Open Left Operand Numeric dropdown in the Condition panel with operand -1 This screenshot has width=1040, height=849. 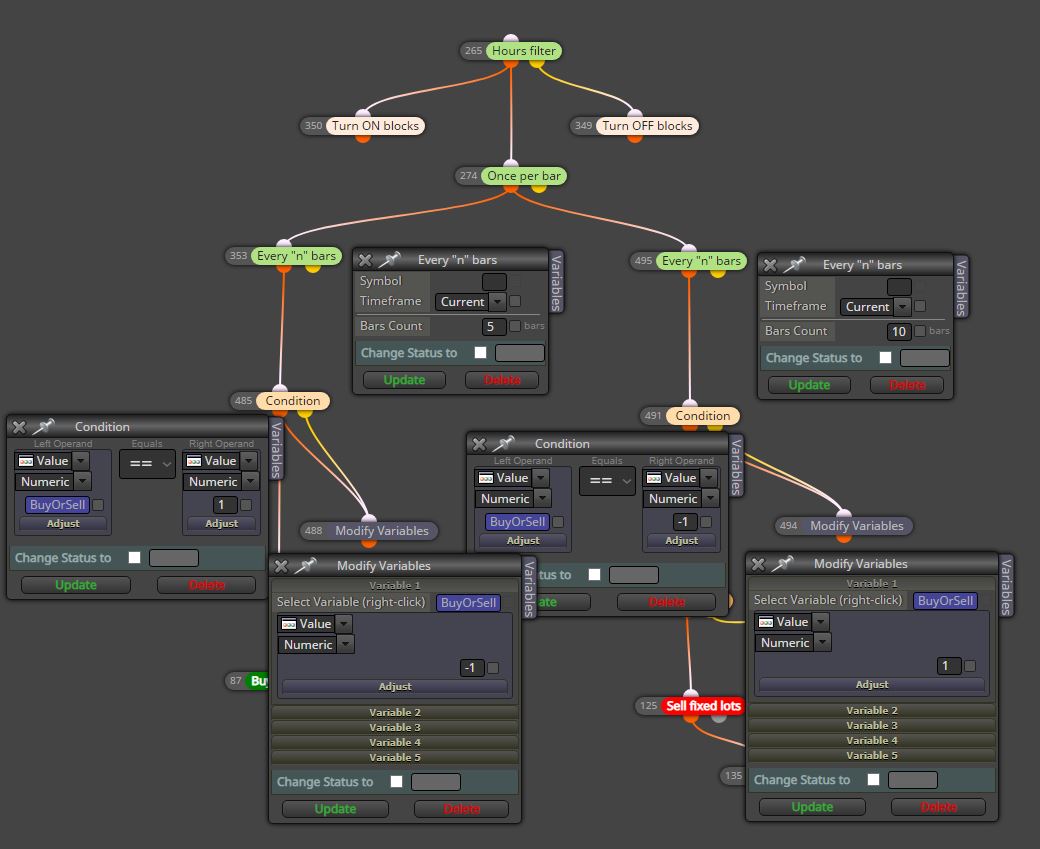[513, 498]
